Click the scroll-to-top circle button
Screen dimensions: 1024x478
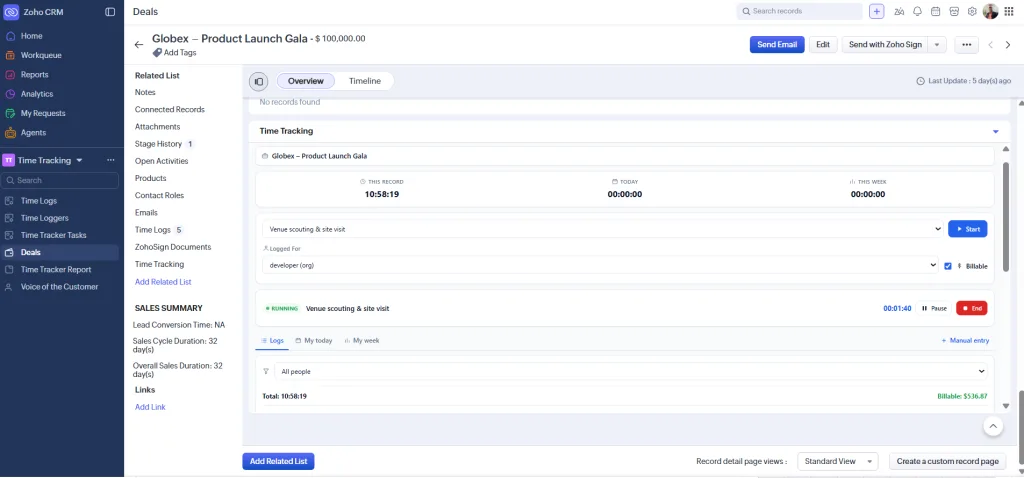pyautogui.click(x=993, y=426)
